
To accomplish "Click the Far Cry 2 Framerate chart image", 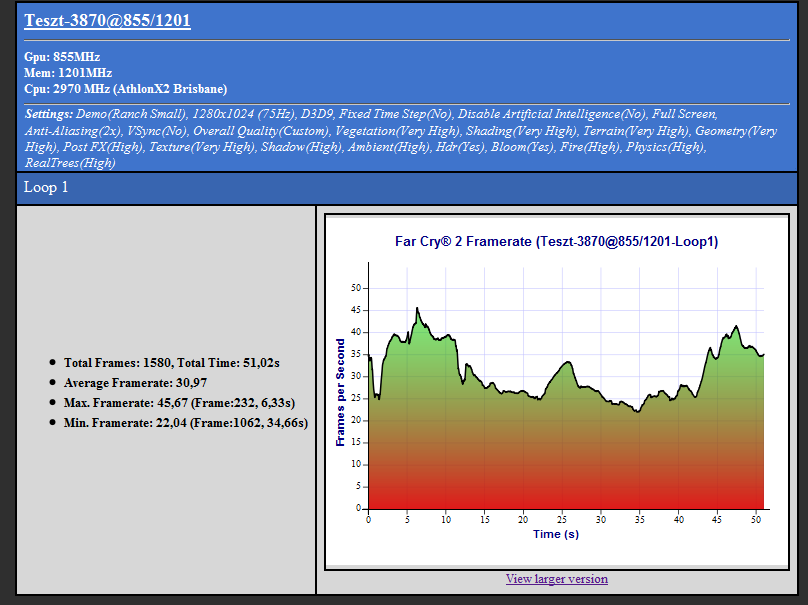I will point(557,392).
